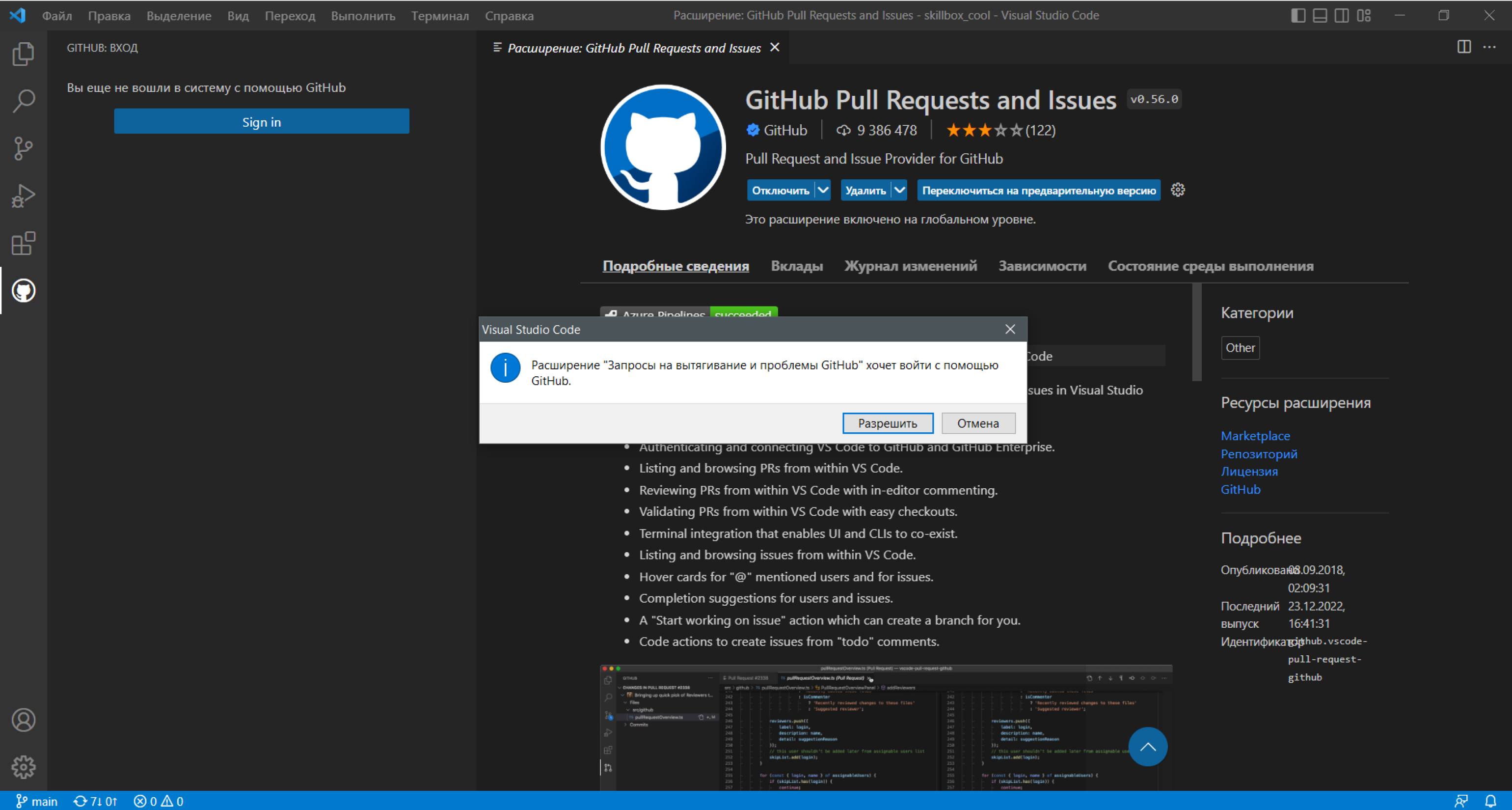Viewport: 1512px width, 810px height.
Task: Open the Explorer view in activity bar
Action: 24,54
